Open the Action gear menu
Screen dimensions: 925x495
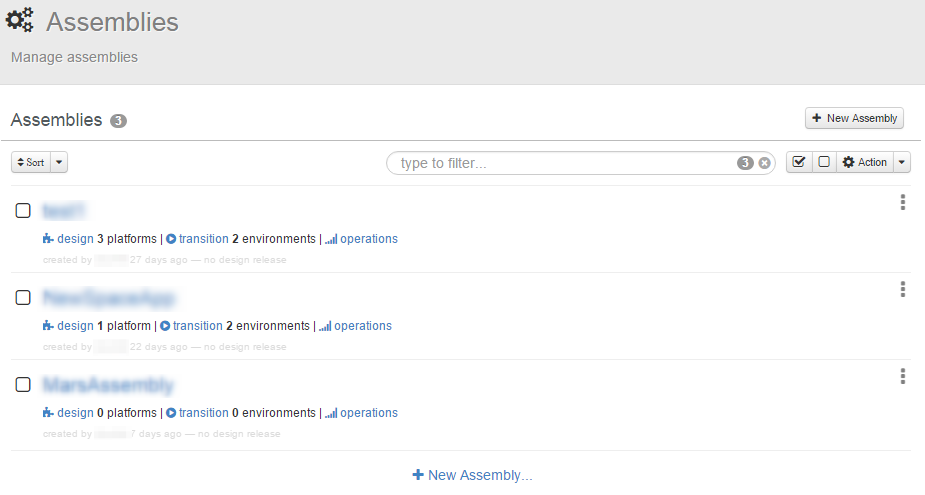(x=864, y=162)
